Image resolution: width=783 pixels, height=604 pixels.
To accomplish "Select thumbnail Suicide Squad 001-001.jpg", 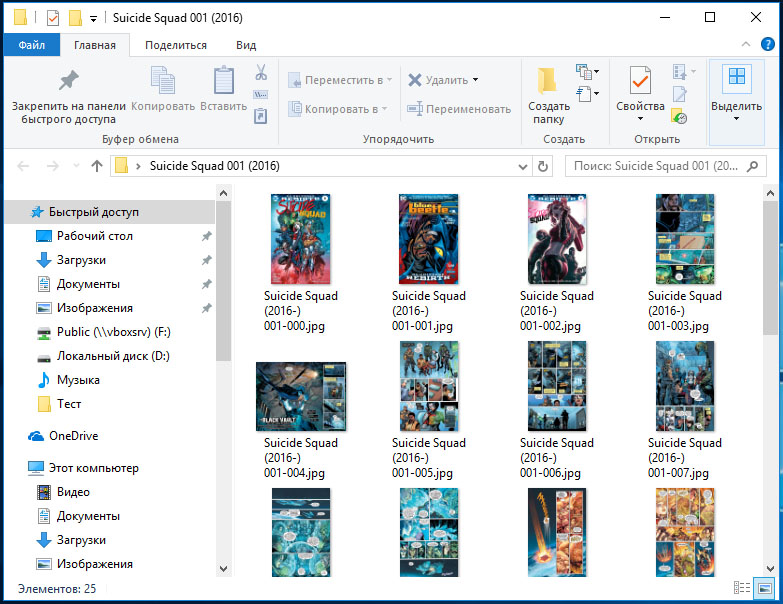I will [428, 239].
